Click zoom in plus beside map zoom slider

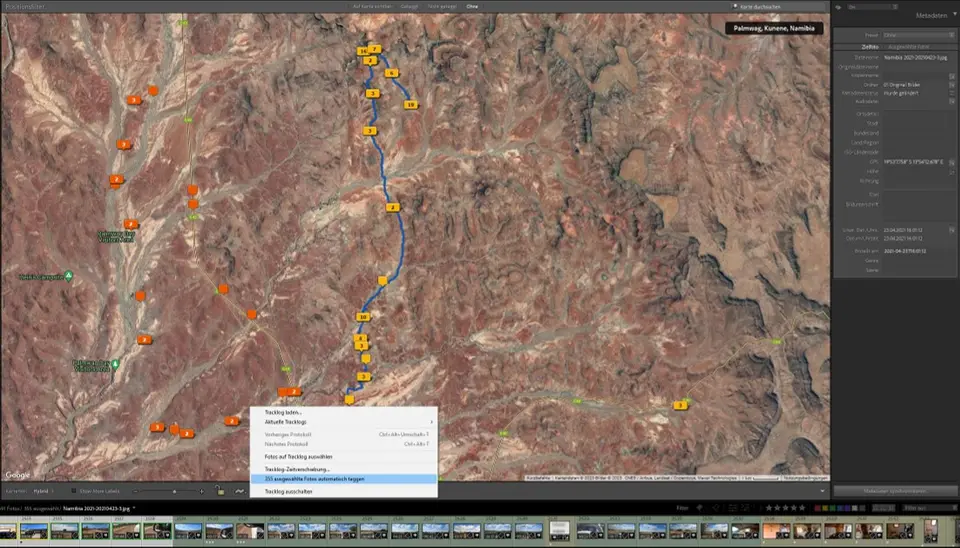tap(201, 491)
